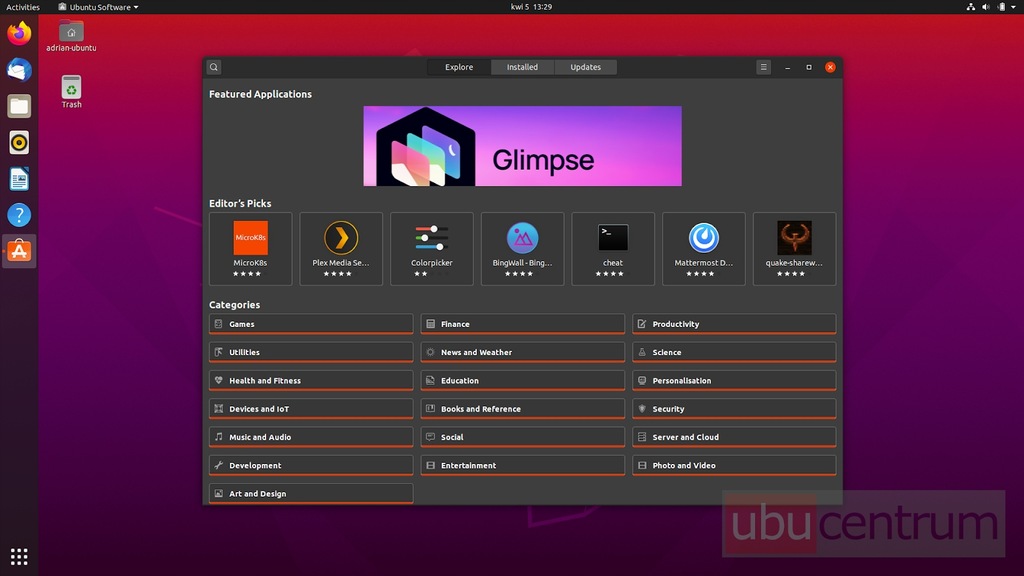Open the Activities overview
Screen dimensions: 1024x576
23,7
